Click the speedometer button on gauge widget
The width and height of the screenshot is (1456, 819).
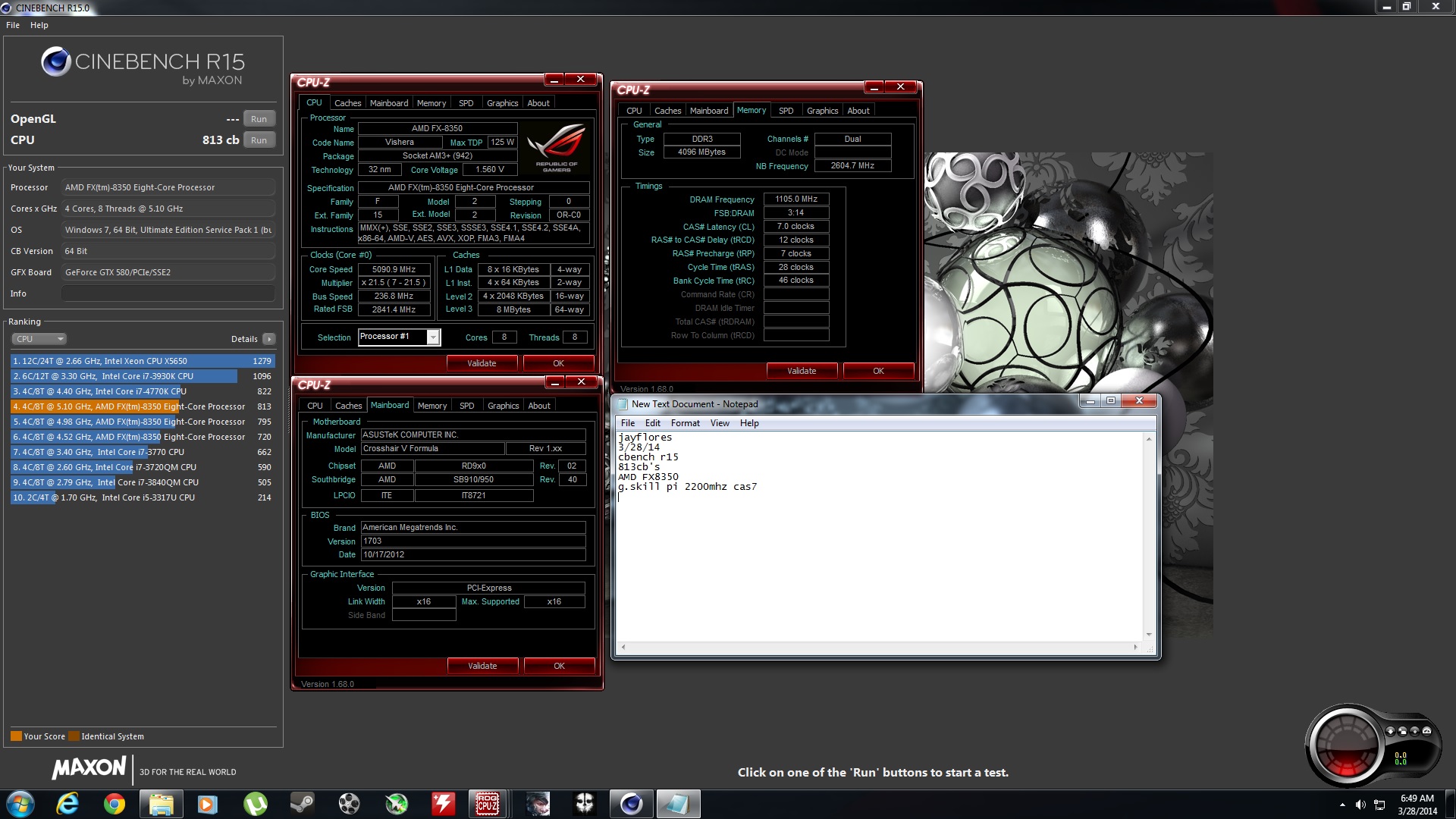(x=1426, y=731)
